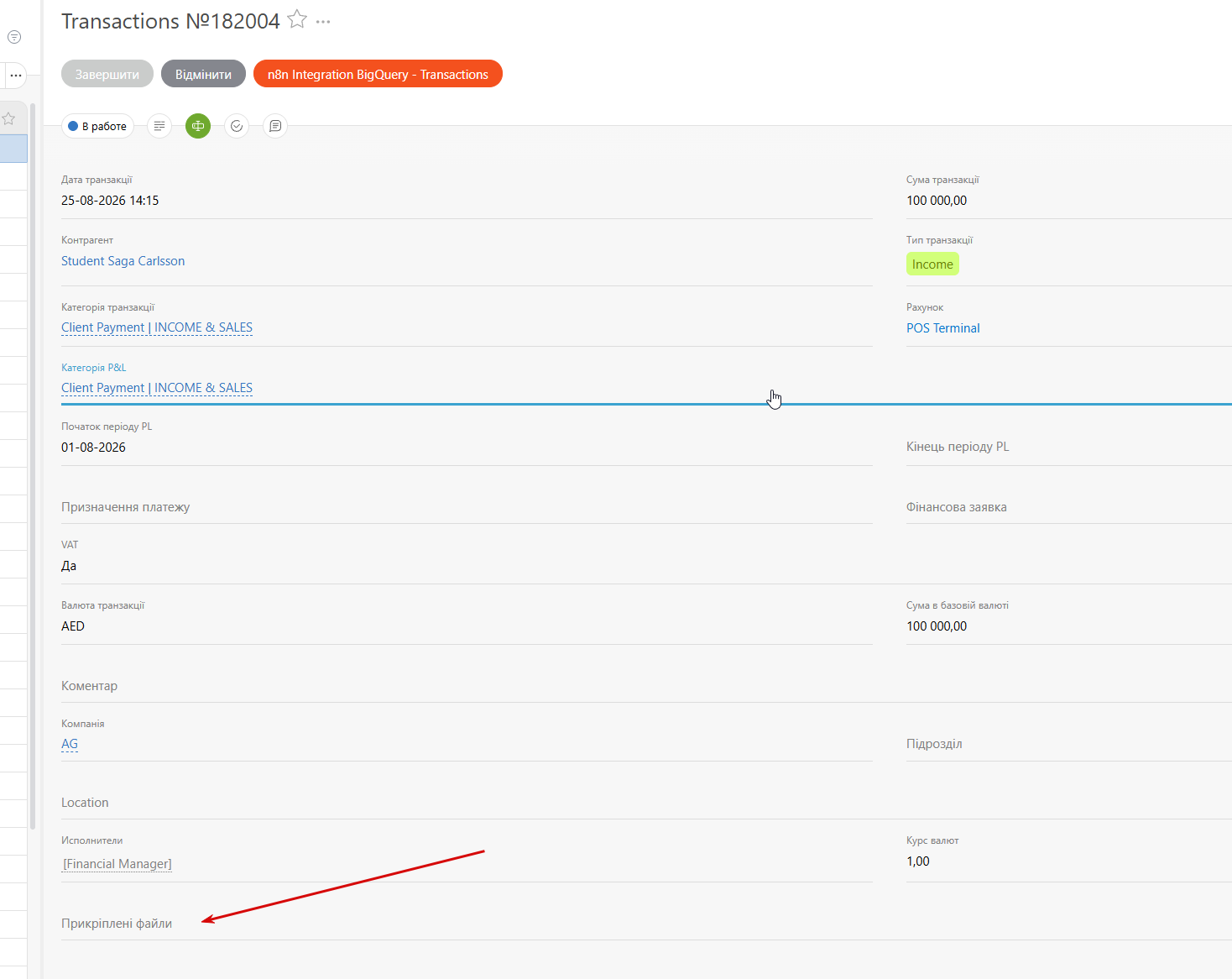The width and height of the screenshot is (1232, 979).
Task: Open the POS Terminal account link
Action: point(943,328)
